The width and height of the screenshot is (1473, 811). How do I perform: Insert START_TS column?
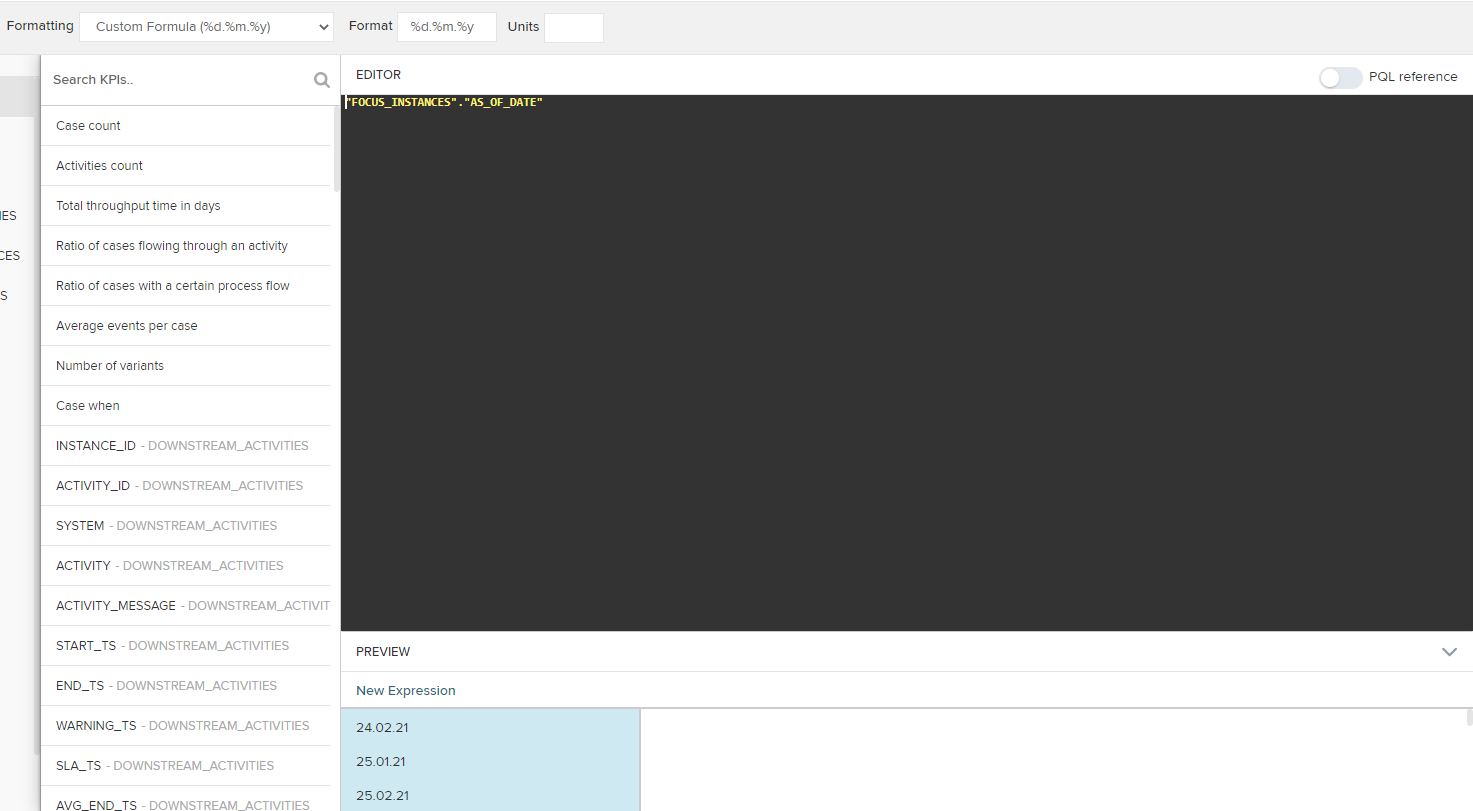(x=185, y=646)
